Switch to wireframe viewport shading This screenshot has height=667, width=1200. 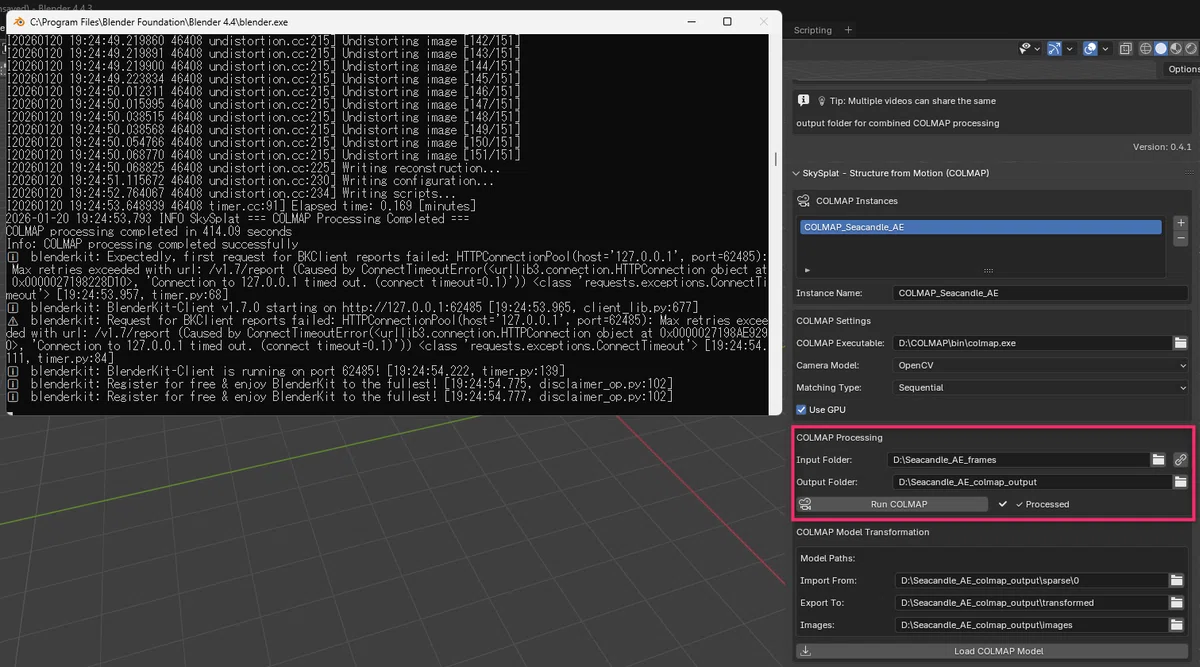pos(1145,48)
